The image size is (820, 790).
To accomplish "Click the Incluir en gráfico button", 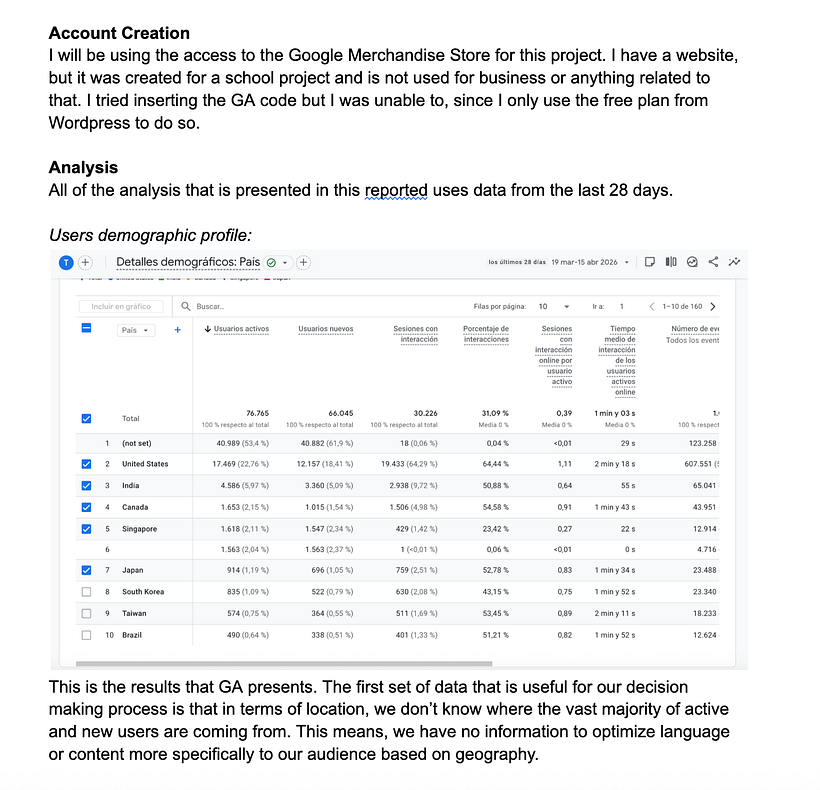I will click(121, 306).
